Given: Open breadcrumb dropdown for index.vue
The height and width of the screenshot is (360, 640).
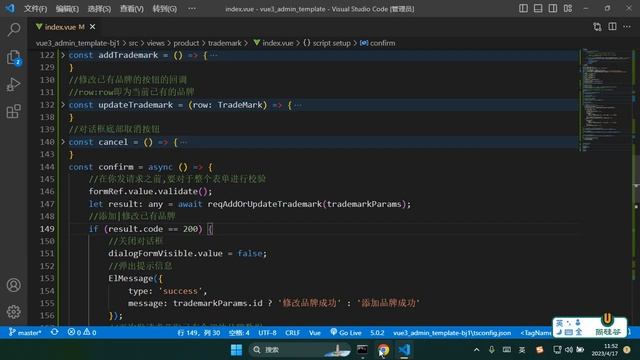Looking at the screenshot, I should (273, 43).
